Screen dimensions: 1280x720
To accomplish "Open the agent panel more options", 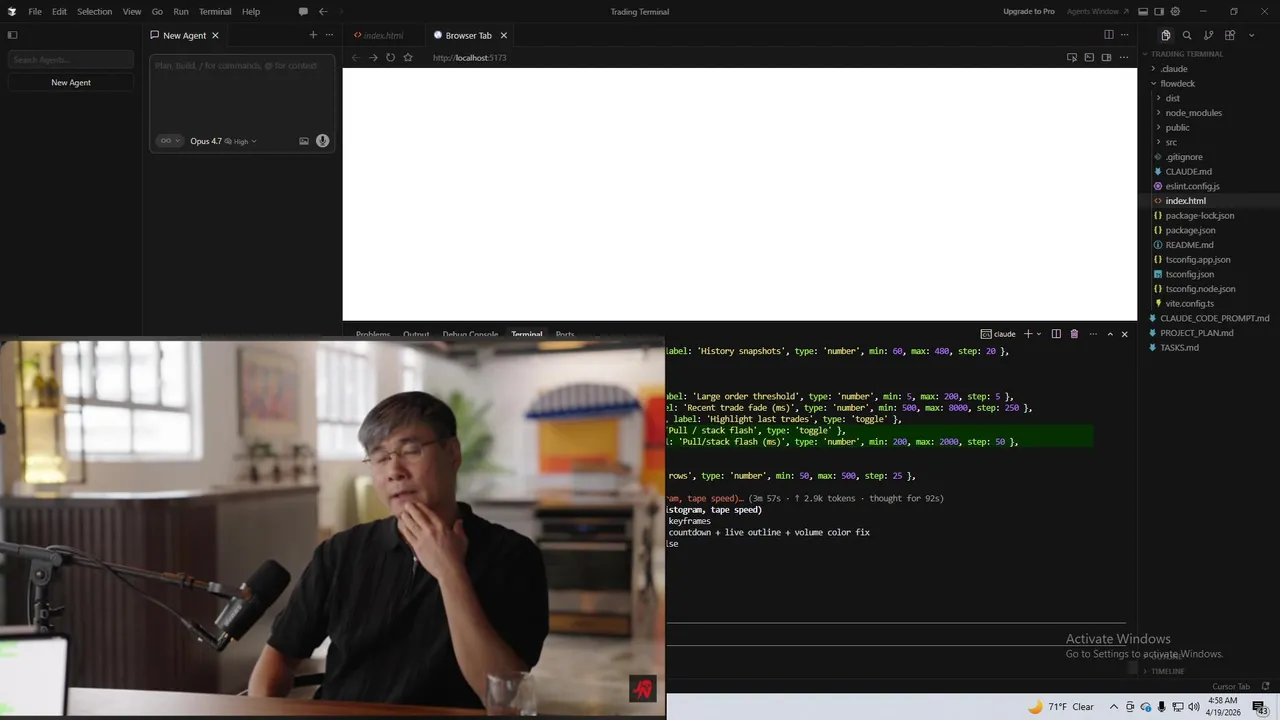I will [x=329, y=35].
